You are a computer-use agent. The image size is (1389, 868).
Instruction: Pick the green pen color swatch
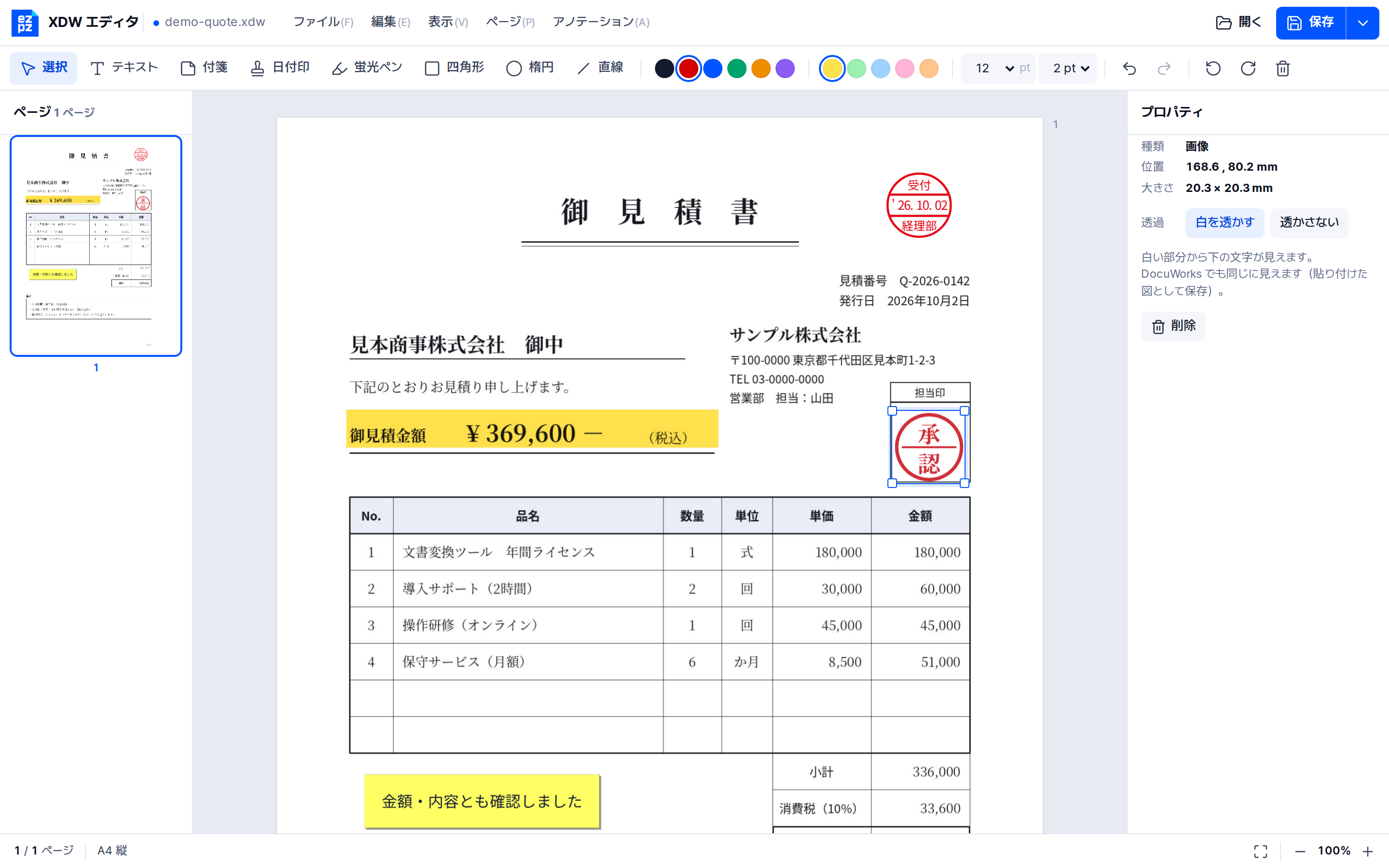736,68
